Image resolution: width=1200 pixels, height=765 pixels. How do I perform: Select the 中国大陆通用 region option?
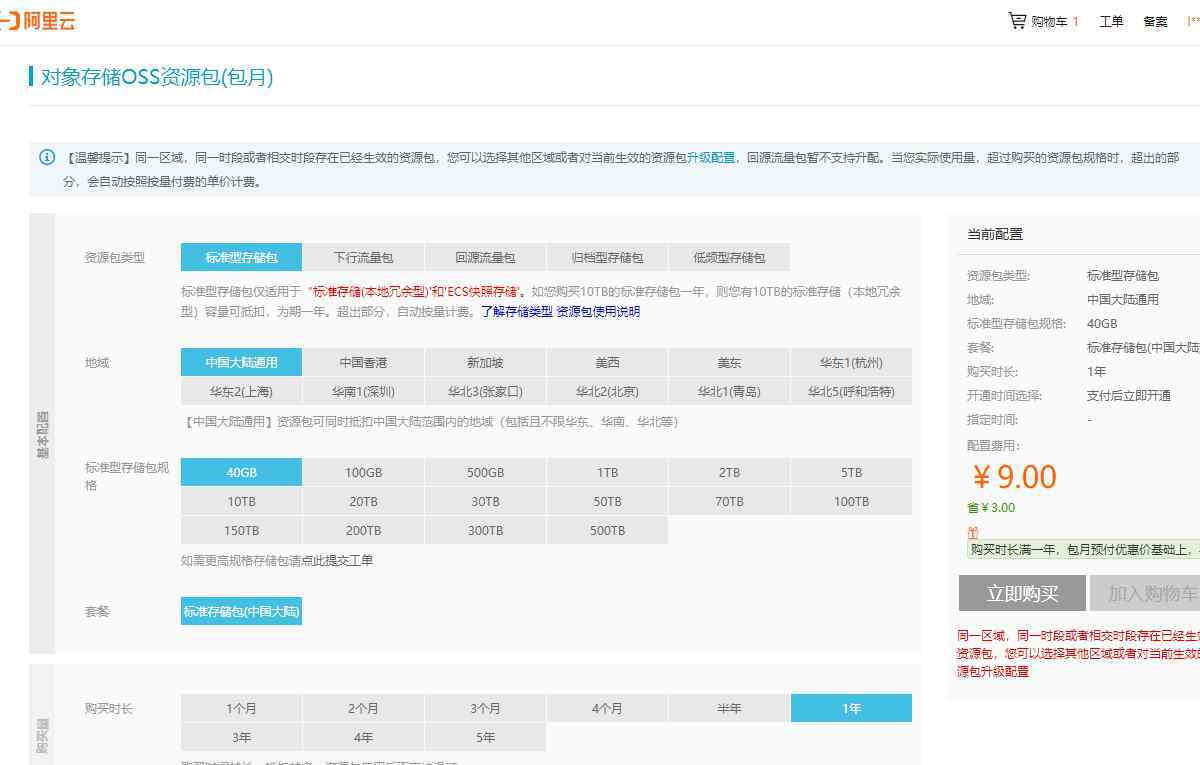(241, 362)
